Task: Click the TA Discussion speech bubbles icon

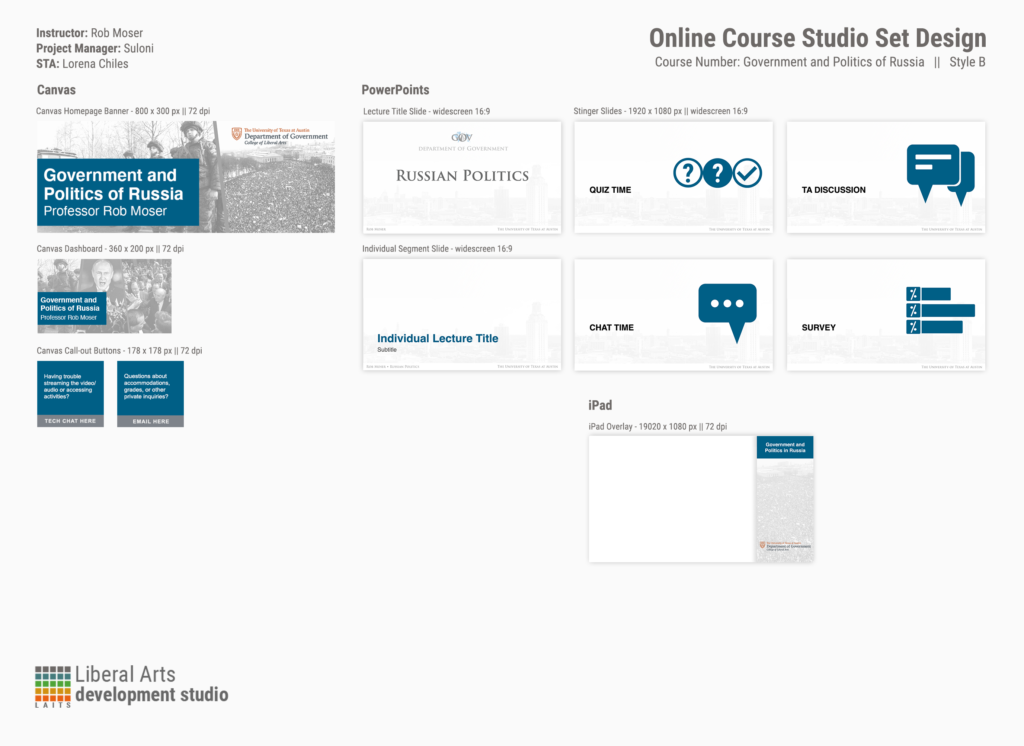Action: [x=940, y=174]
